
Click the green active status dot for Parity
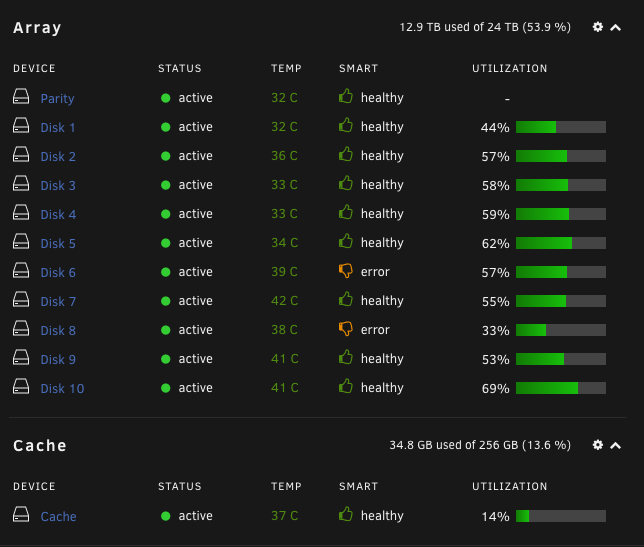click(x=166, y=98)
